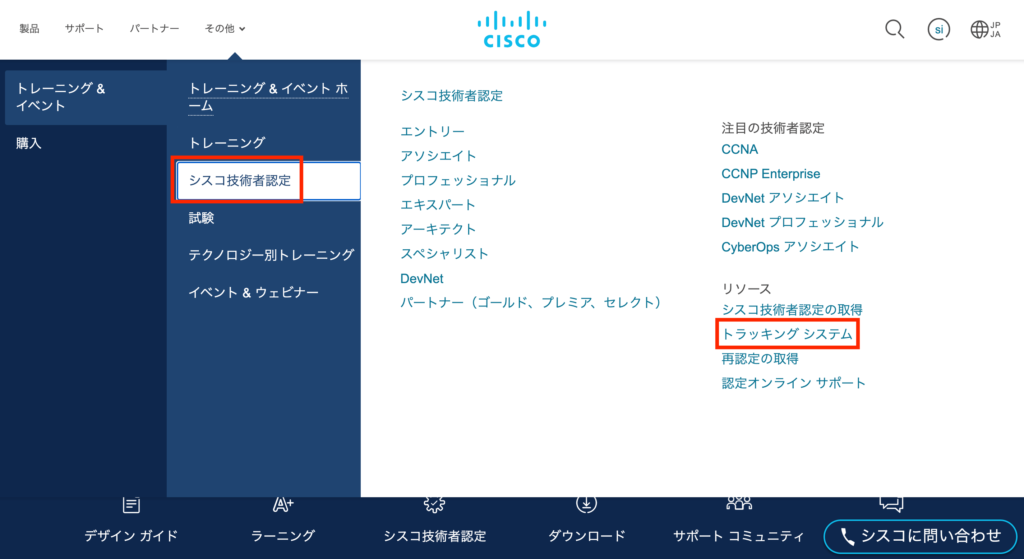Click the デザイン ガイド icon
1024x559 pixels.
(x=131, y=505)
